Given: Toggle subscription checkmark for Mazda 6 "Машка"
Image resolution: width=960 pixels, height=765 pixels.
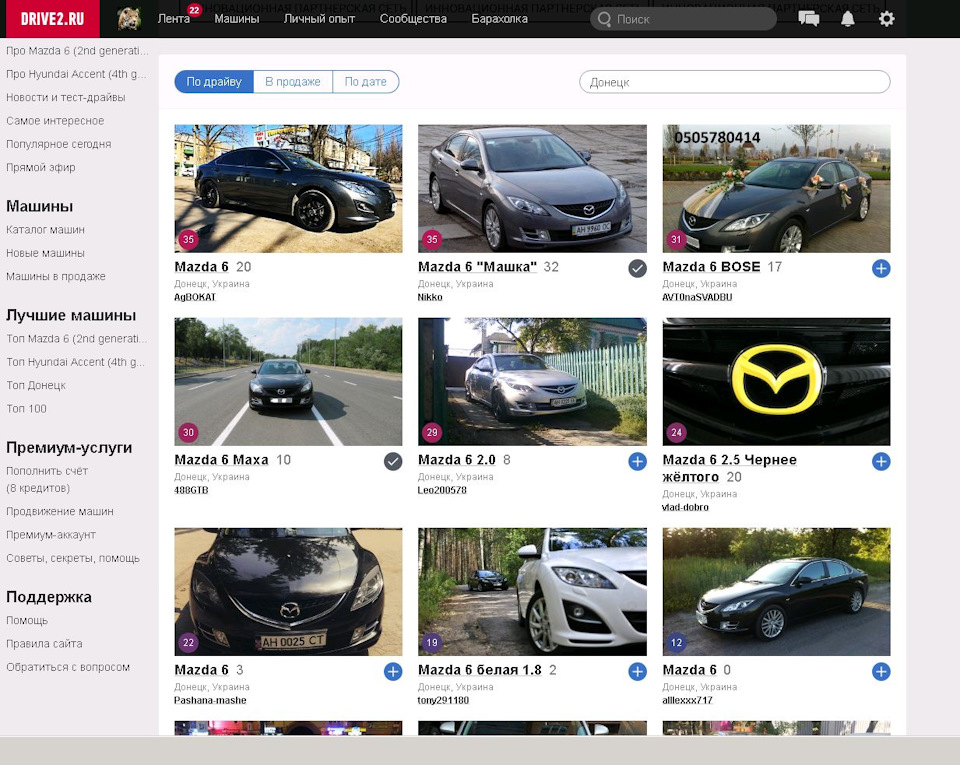Looking at the screenshot, I should point(637,268).
